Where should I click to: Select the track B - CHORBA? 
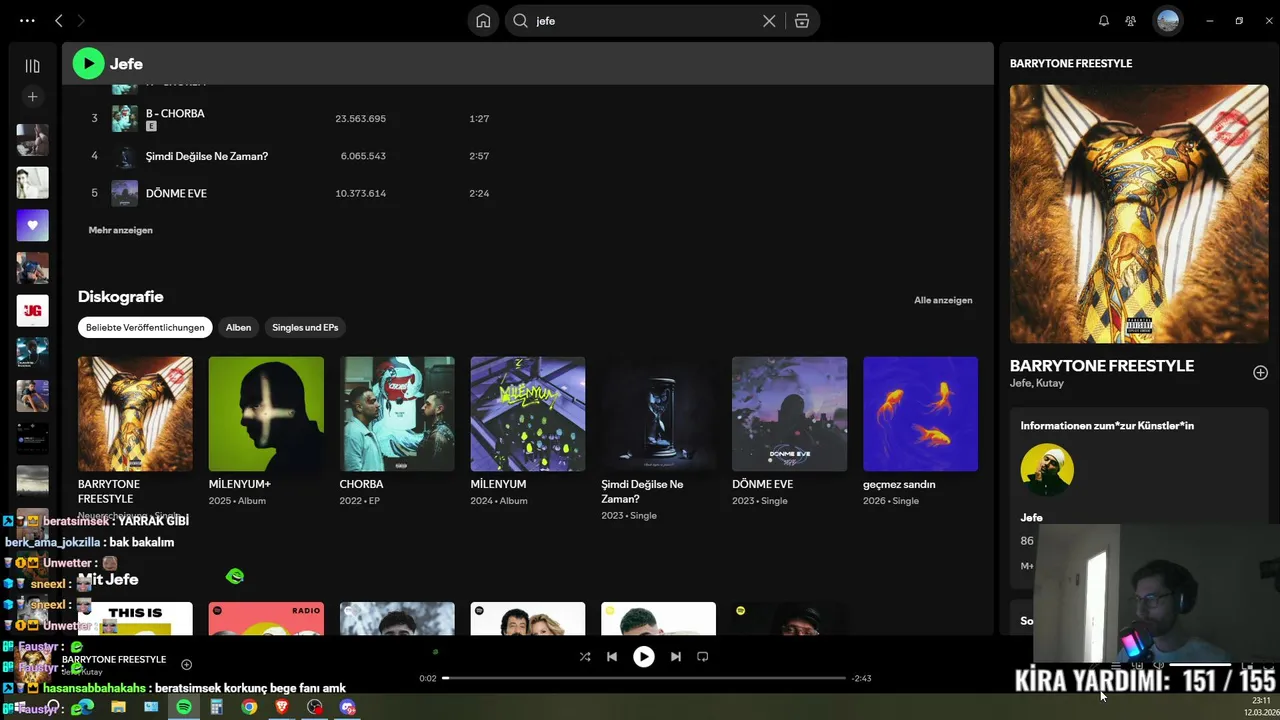click(175, 113)
